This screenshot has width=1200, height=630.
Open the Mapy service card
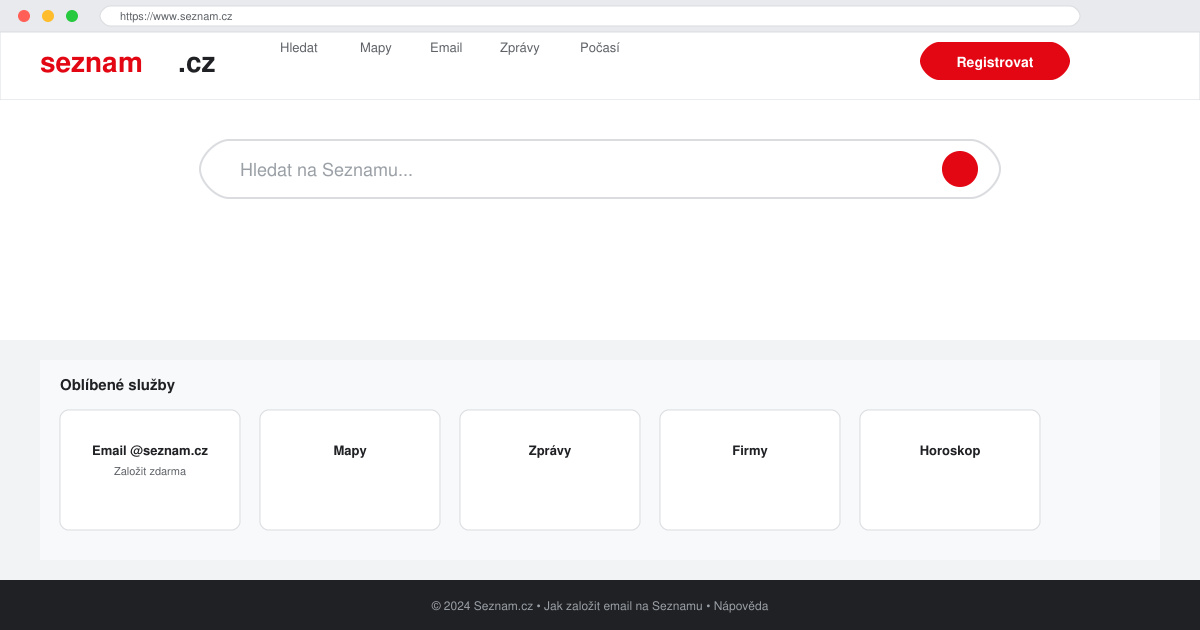pyautogui.click(x=350, y=470)
